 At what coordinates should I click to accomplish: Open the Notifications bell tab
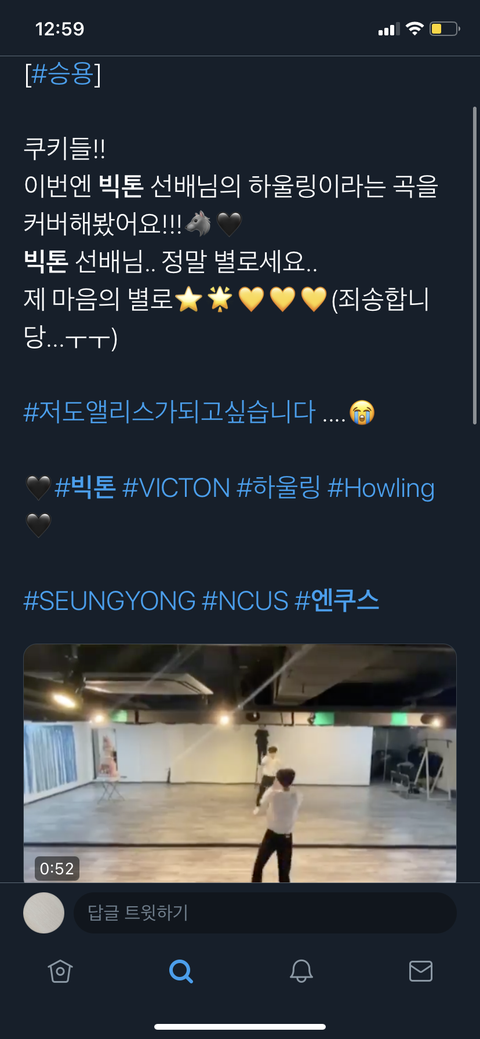pyautogui.click(x=301, y=971)
